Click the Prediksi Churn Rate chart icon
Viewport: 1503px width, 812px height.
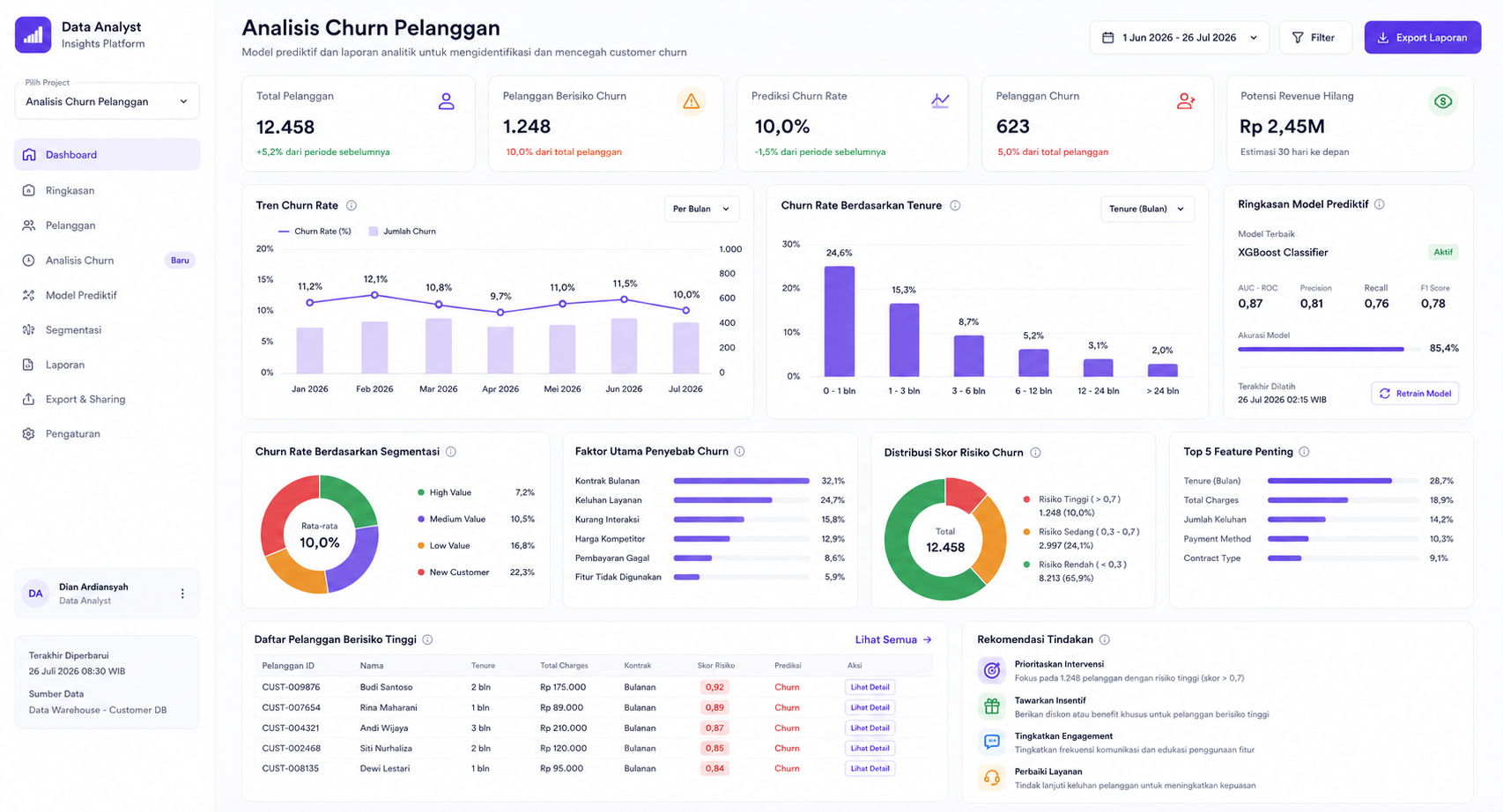pos(940,101)
